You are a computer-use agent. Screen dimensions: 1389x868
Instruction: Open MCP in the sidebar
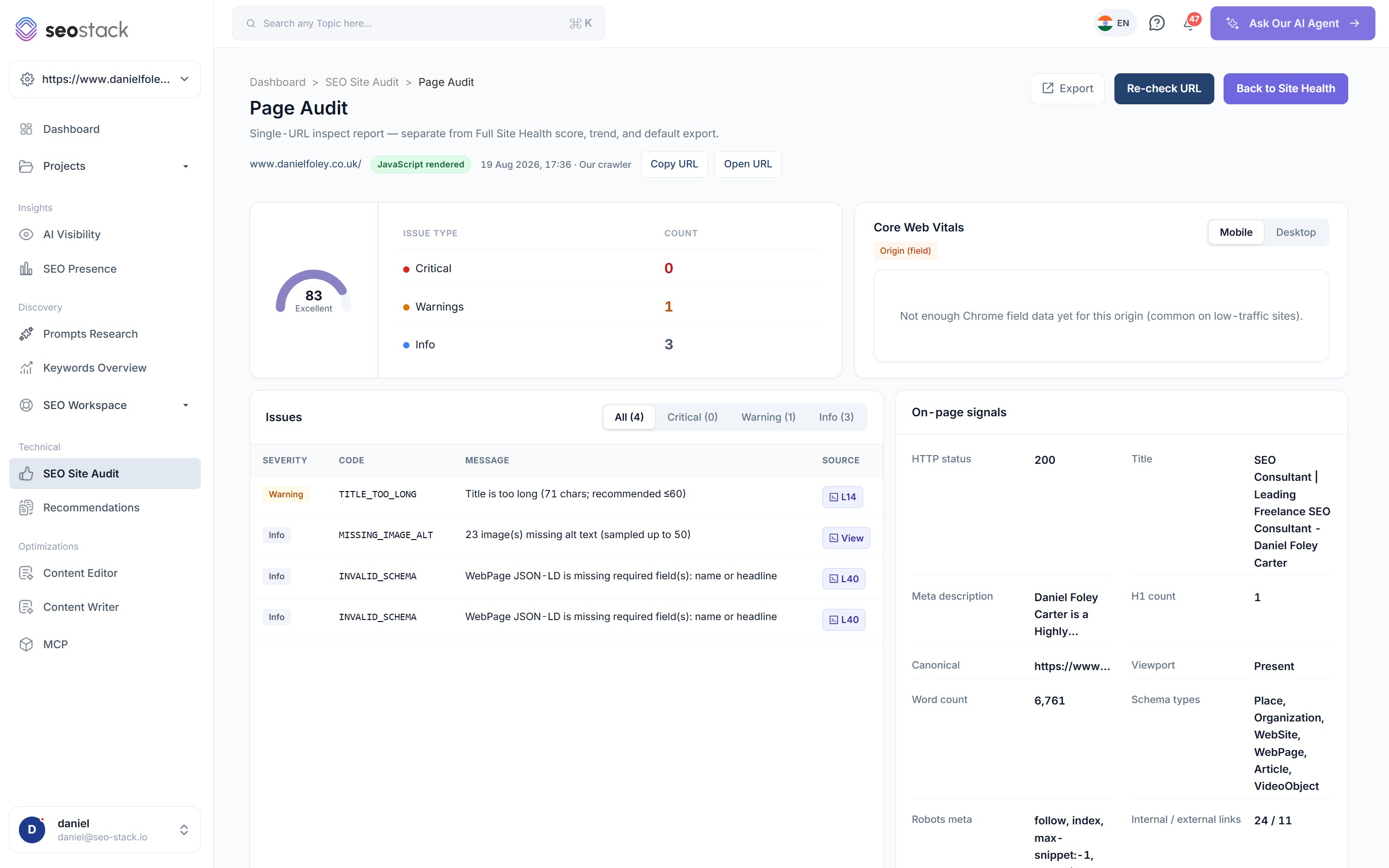(105, 644)
